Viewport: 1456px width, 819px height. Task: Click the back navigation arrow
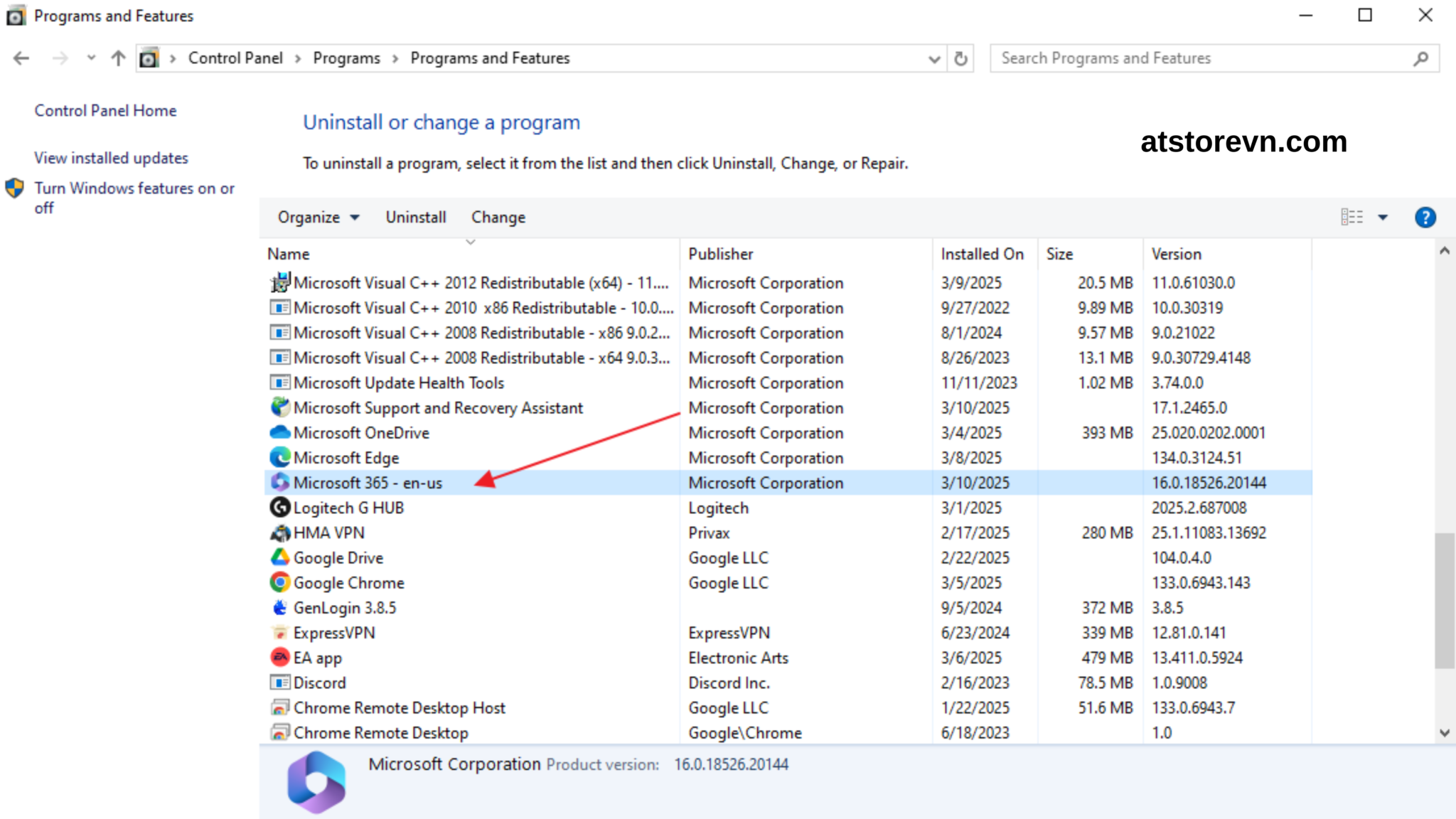click(x=21, y=58)
